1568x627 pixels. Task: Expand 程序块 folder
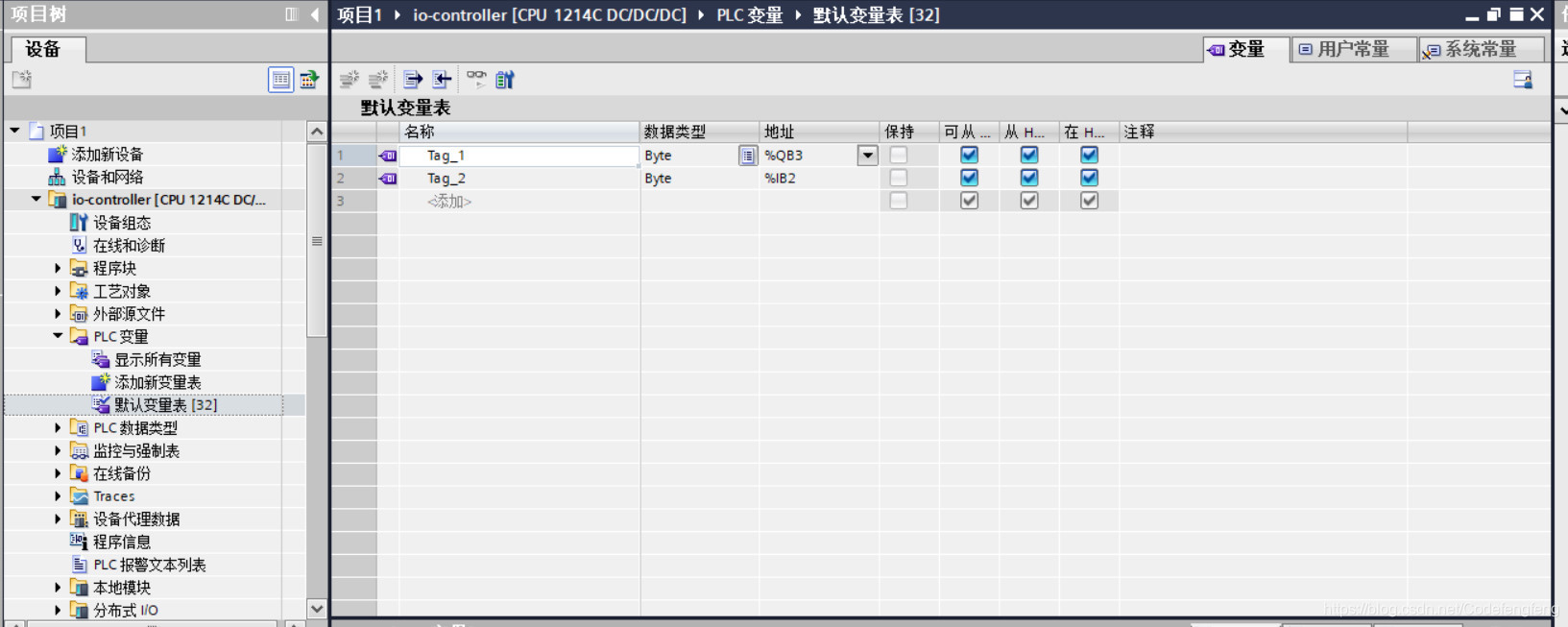point(58,269)
